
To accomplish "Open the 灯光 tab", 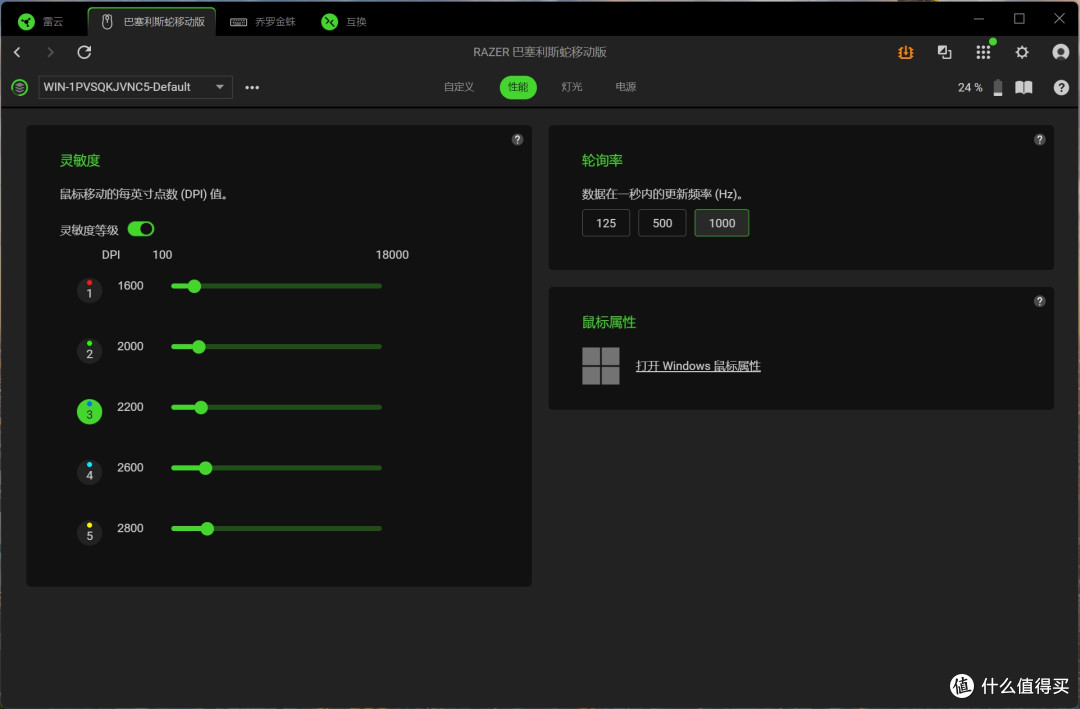I will pyautogui.click(x=572, y=87).
